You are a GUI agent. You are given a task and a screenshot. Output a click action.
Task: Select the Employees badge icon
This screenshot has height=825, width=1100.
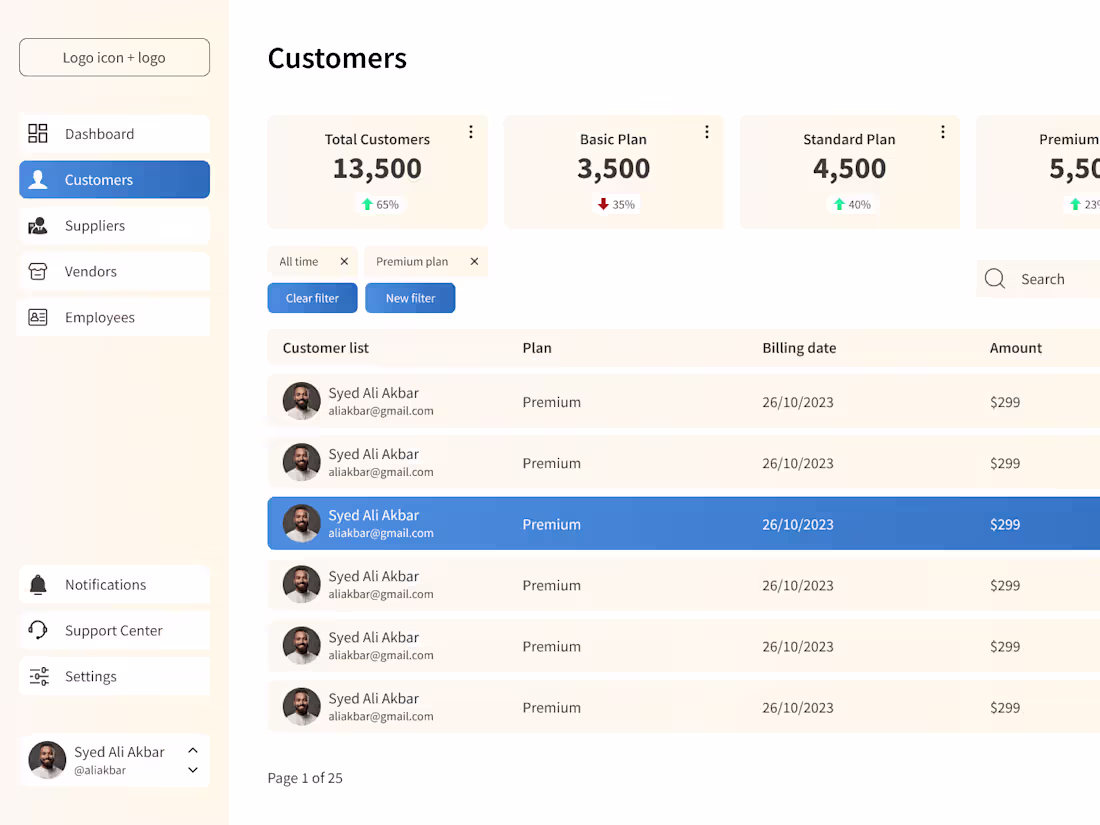(x=38, y=317)
